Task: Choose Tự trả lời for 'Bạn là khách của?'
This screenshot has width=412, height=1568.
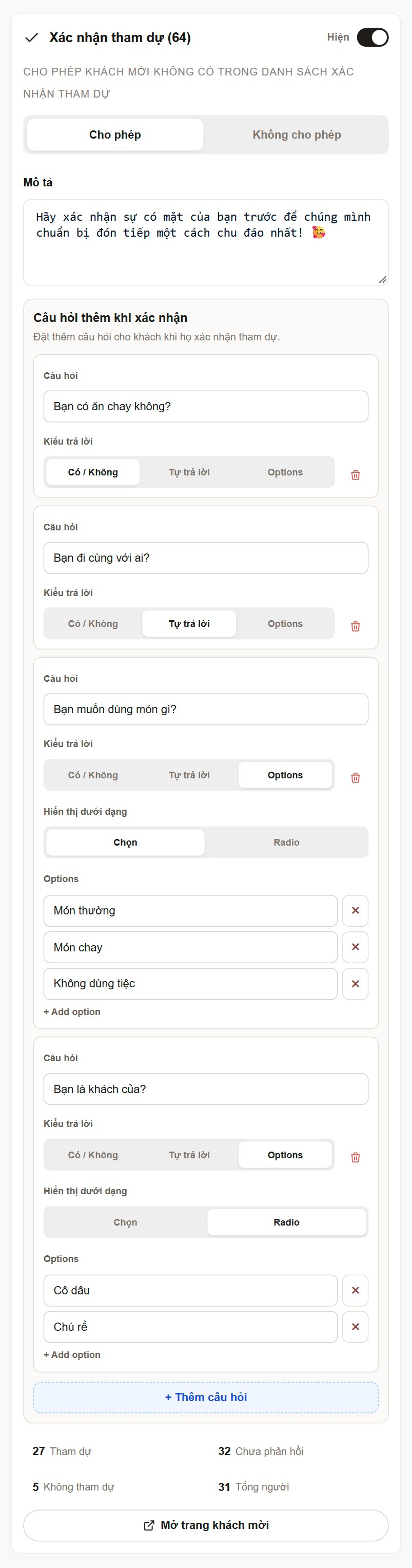Action: (x=189, y=1155)
